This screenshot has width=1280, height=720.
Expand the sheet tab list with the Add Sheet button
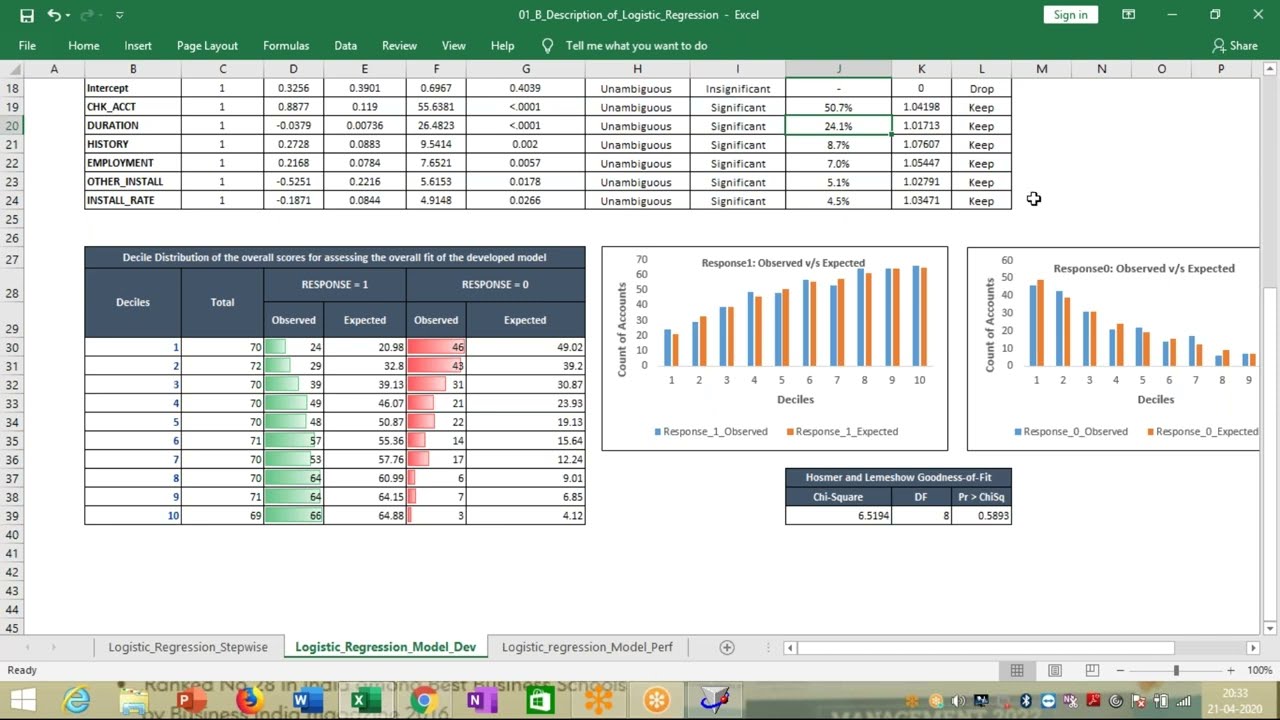[x=725, y=647]
